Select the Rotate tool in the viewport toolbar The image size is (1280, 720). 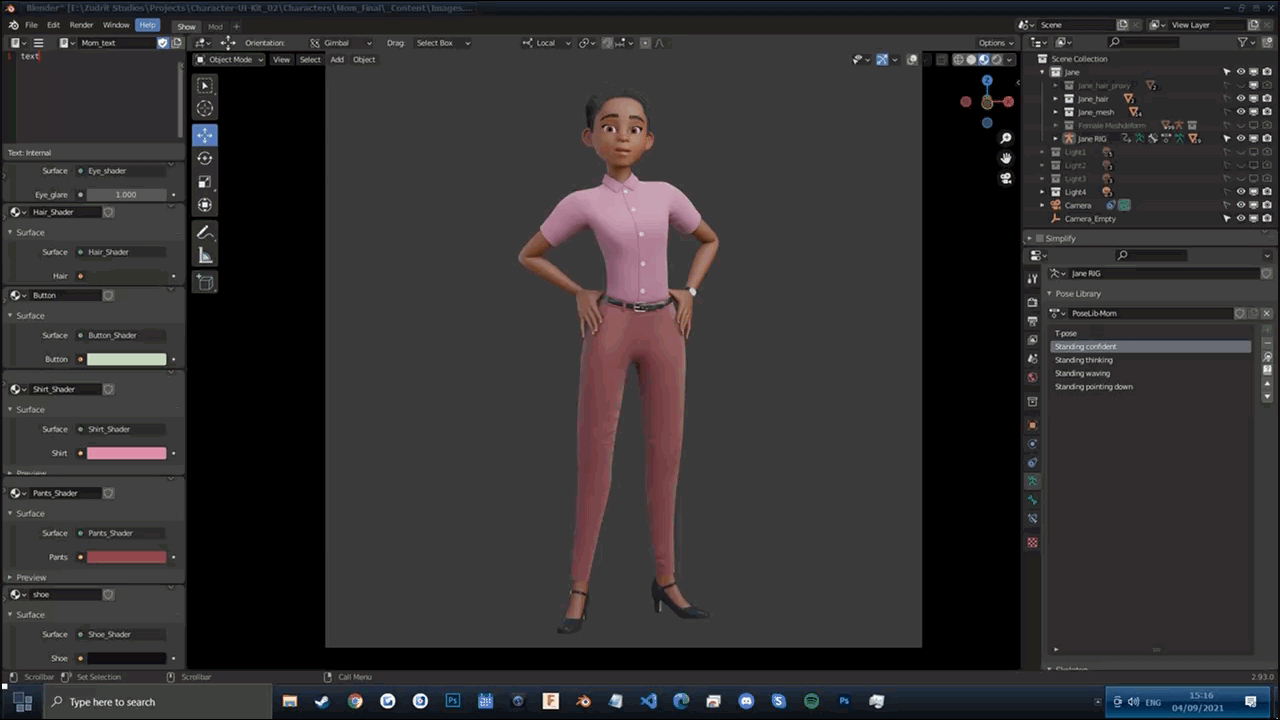[x=205, y=158]
